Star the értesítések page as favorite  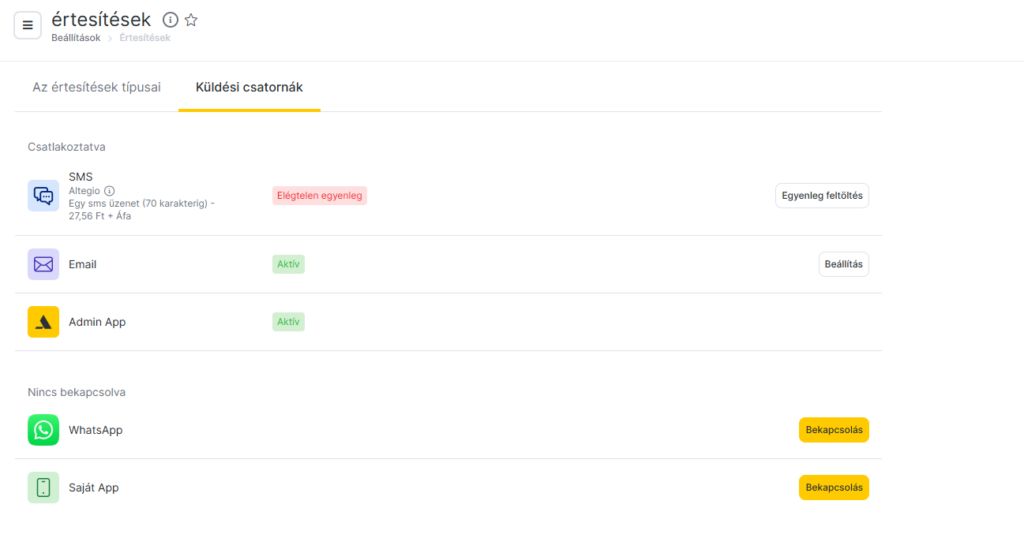point(191,20)
